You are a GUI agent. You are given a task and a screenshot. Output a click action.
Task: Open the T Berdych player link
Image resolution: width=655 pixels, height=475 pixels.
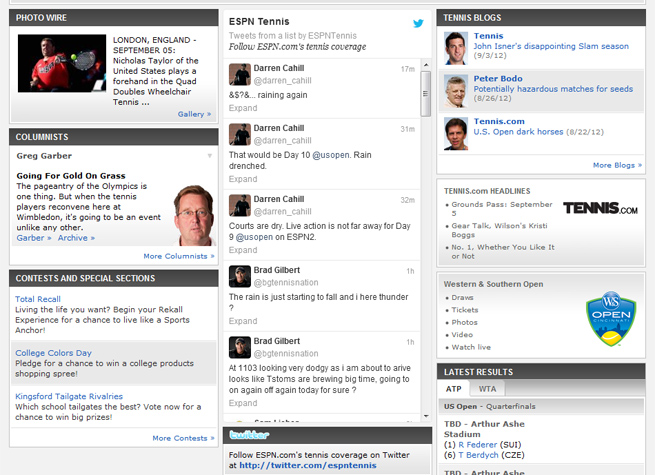tap(478, 455)
